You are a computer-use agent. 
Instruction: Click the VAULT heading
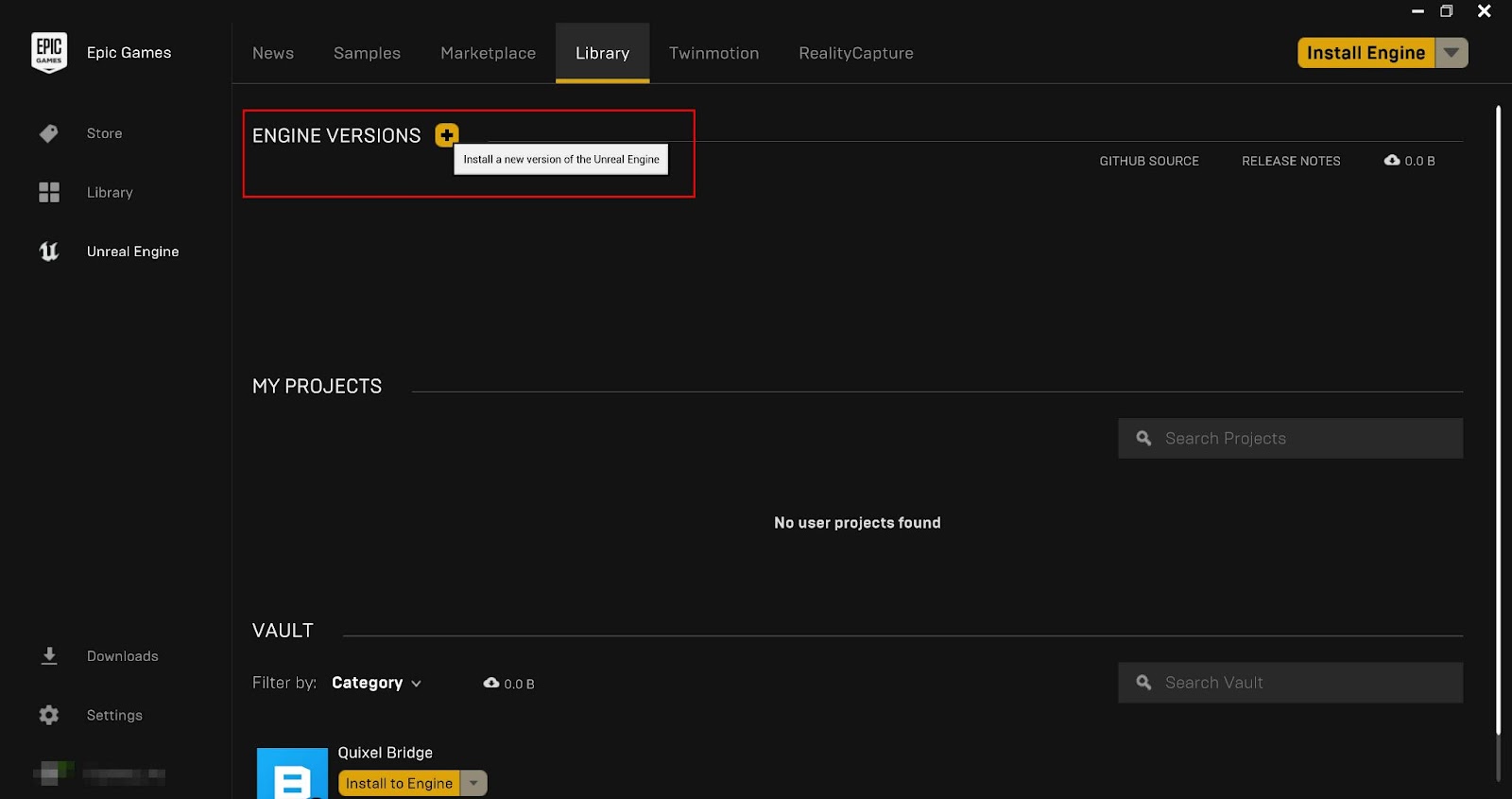283,631
